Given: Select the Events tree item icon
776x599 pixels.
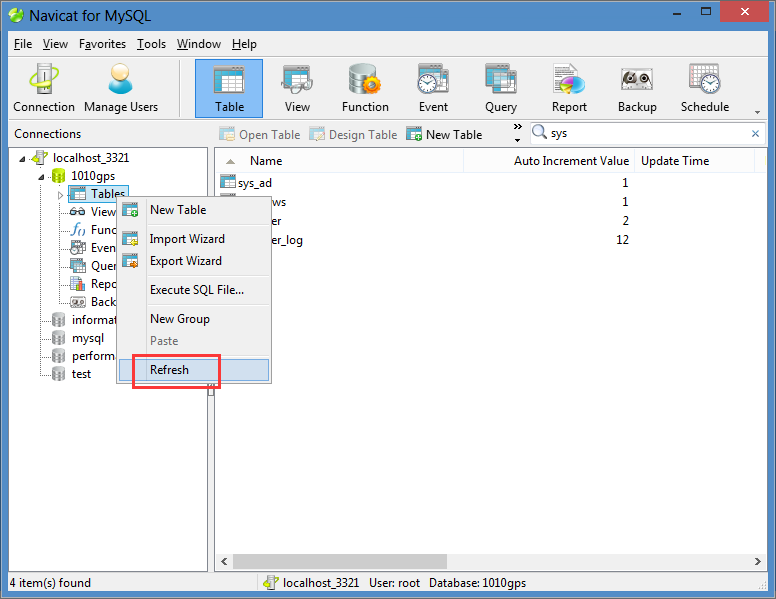Looking at the screenshot, I should pos(78,248).
